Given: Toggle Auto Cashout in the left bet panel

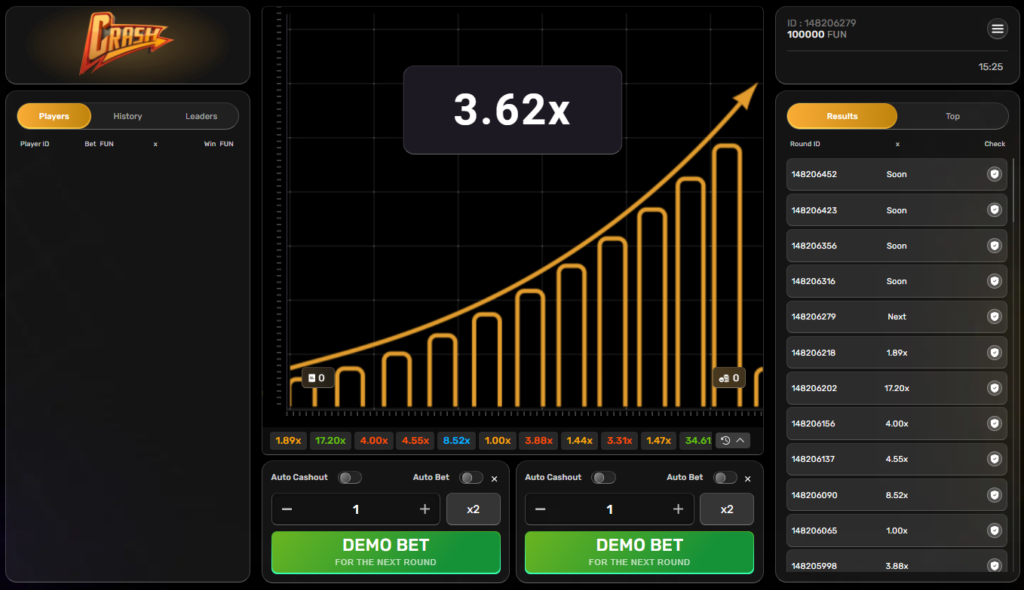Looking at the screenshot, I should [x=349, y=478].
